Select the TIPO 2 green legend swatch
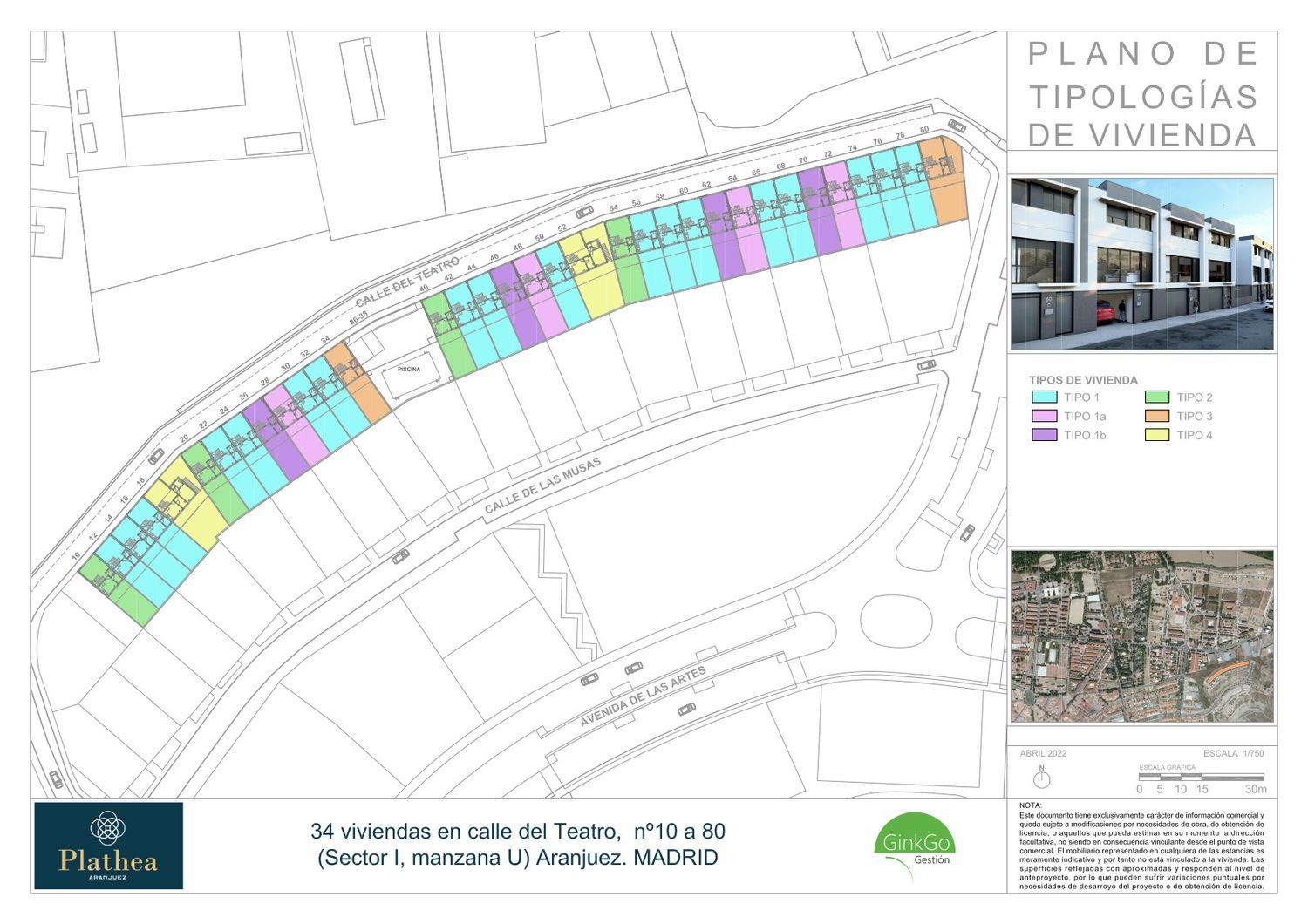Screen dimensions: 1308x924 click(1156, 397)
